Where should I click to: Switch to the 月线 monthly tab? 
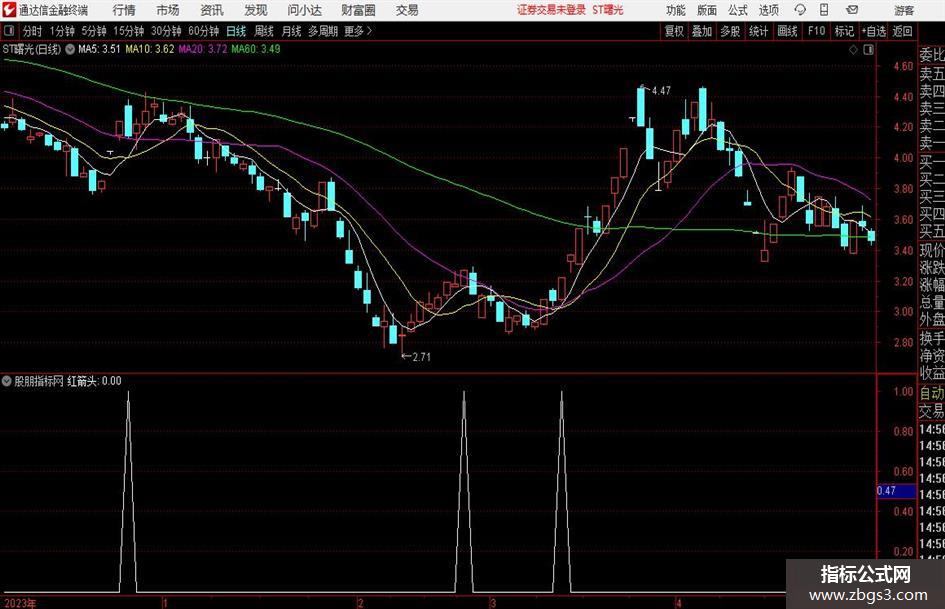click(291, 31)
